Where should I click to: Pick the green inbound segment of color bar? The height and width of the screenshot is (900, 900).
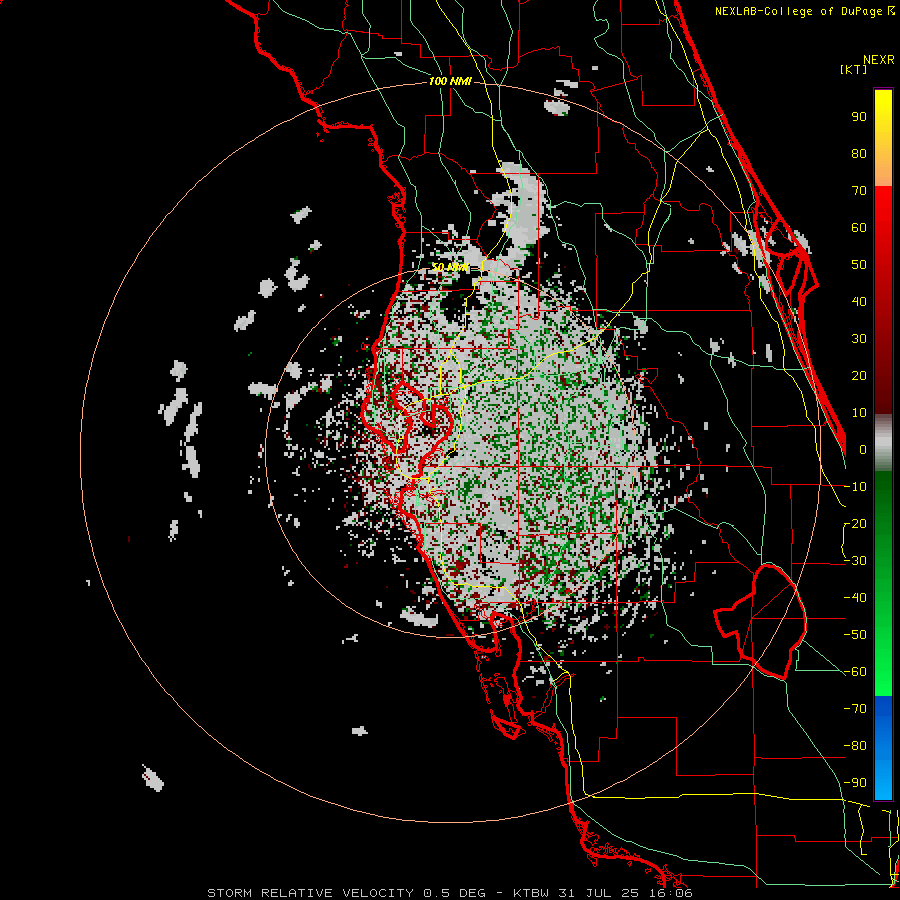tap(883, 583)
